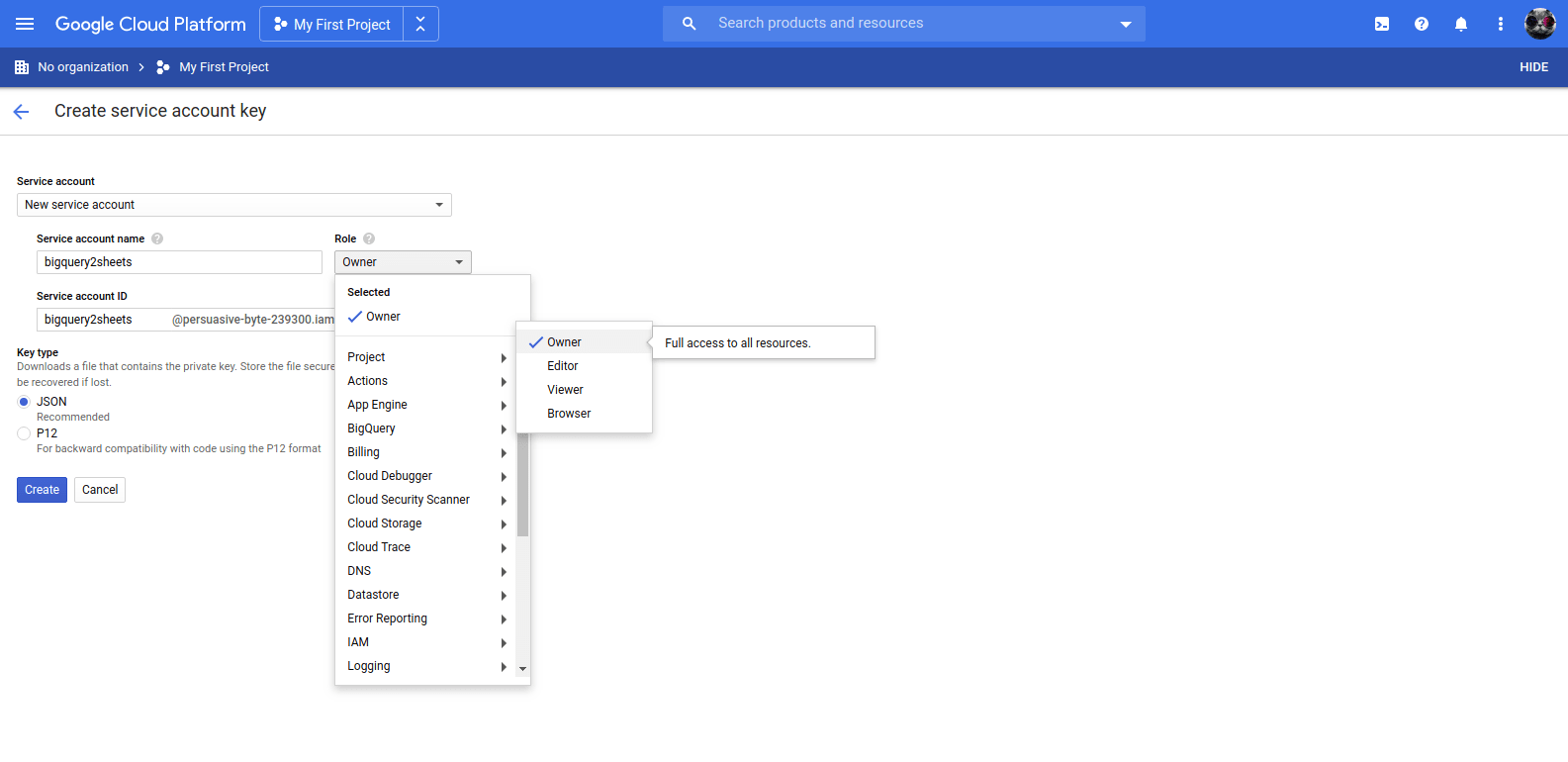1568x762 pixels.
Task: Expand the BigQuery role category
Action: pos(426,429)
